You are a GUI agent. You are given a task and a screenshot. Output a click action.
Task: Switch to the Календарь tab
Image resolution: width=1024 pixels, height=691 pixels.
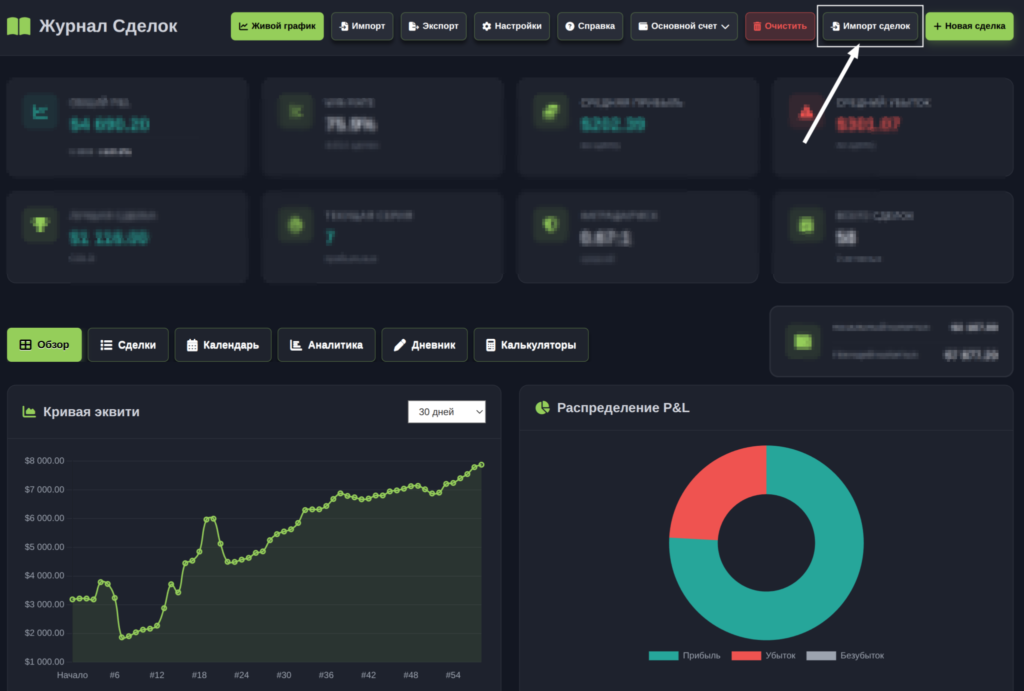(x=222, y=345)
